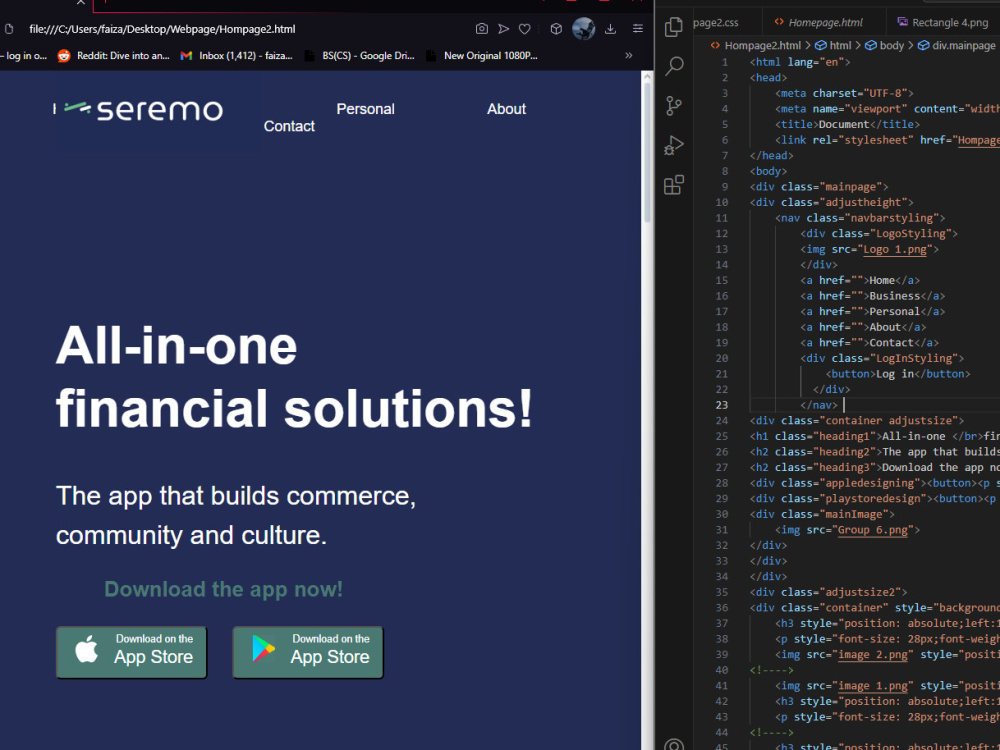
Task: Click the <title>Document</title> line
Action: tap(847, 124)
